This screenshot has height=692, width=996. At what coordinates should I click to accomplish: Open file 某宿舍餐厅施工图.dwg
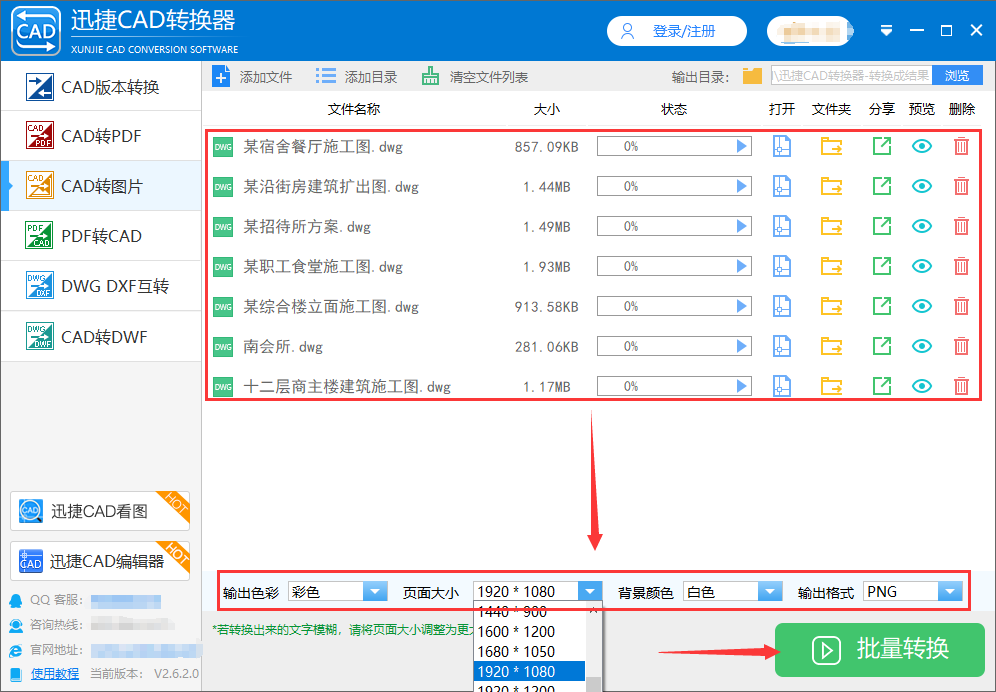tap(781, 146)
